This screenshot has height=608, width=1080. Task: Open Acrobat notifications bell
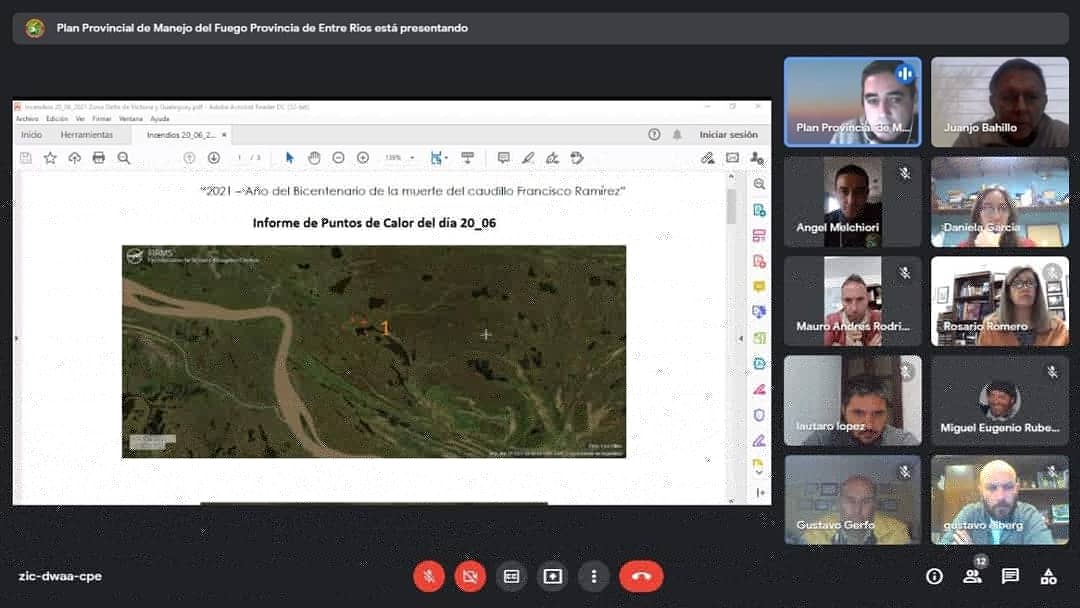(x=677, y=135)
